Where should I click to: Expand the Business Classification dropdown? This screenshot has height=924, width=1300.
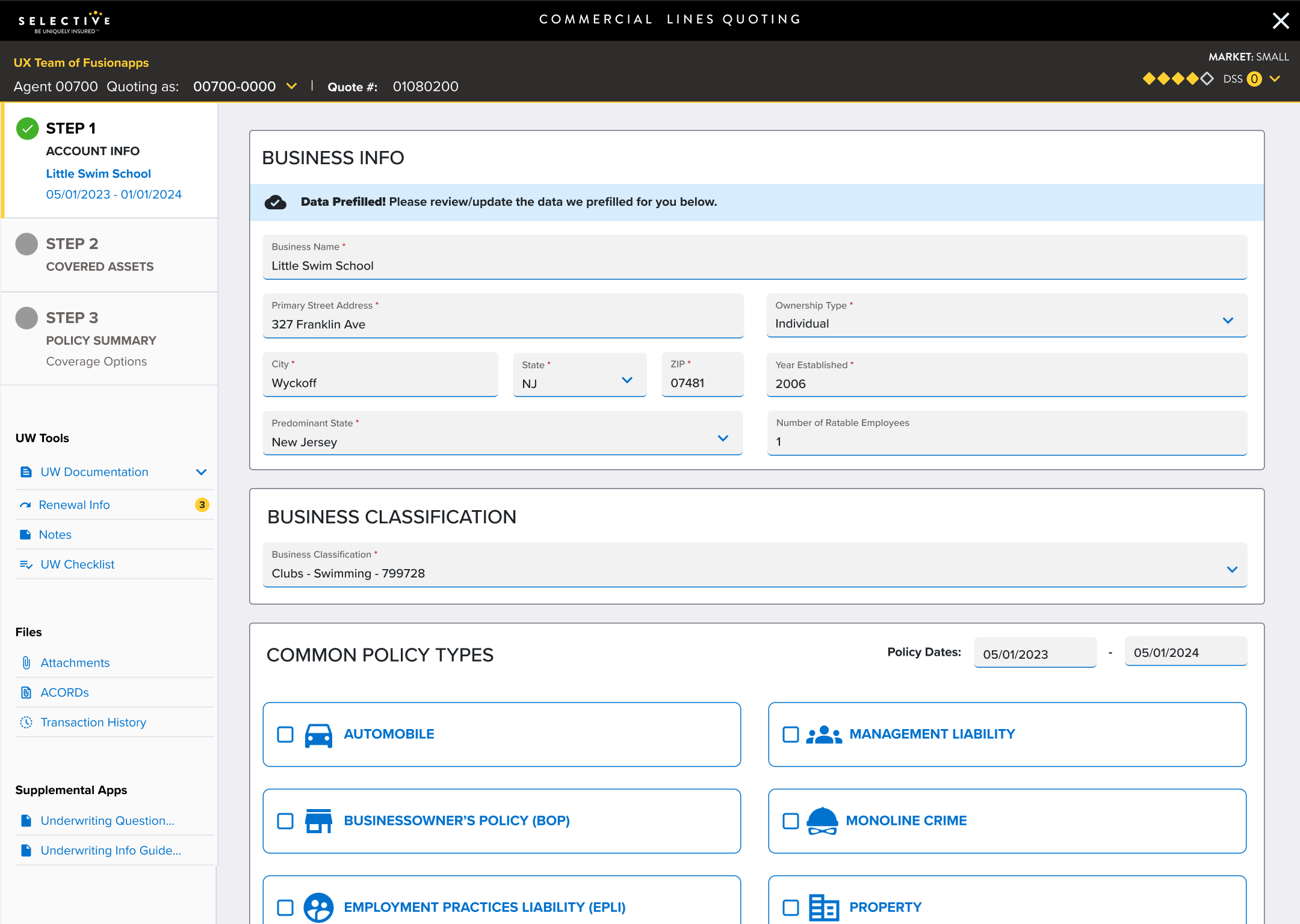click(x=1231, y=571)
